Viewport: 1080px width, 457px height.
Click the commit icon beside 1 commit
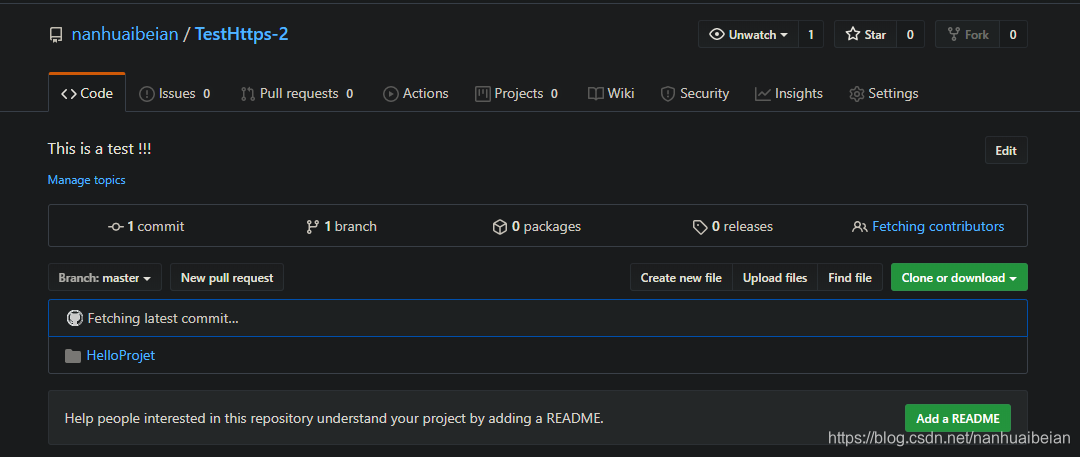click(116, 226)
